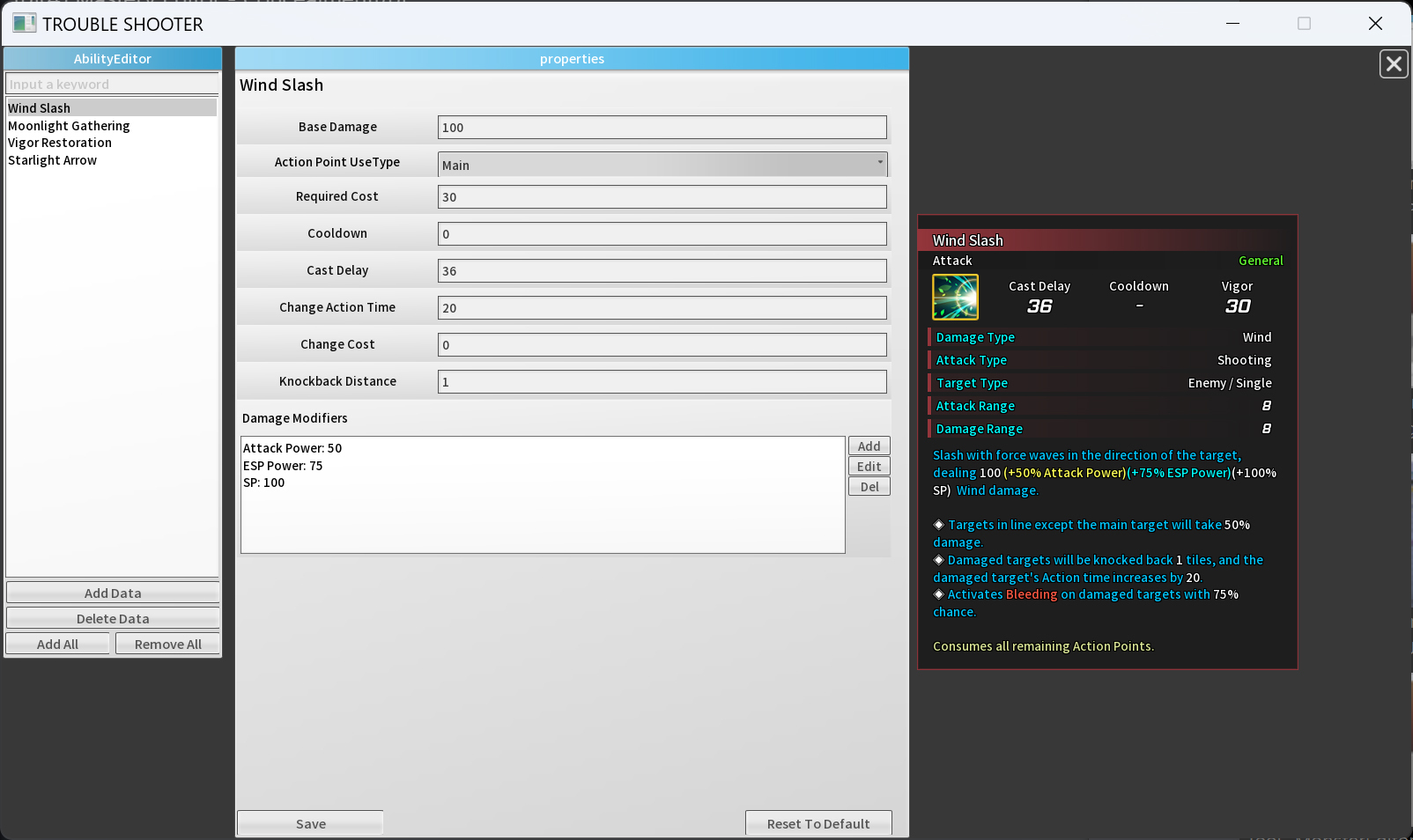The width and height of the screenshot is (1413, 840).
Task: Close the ability editor overlay with X
Action: pos(1393,64)
